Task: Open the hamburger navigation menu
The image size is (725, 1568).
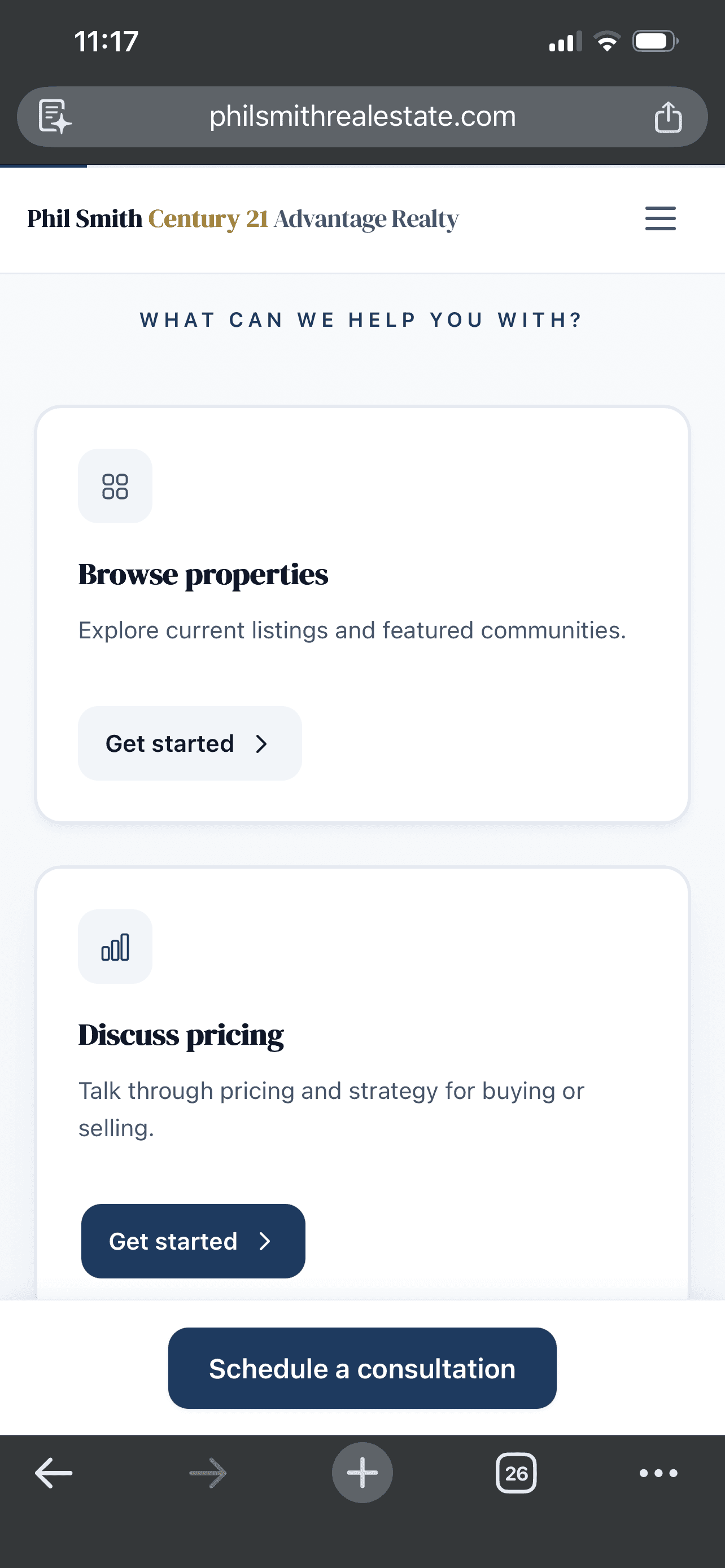Action: [660, 218]
